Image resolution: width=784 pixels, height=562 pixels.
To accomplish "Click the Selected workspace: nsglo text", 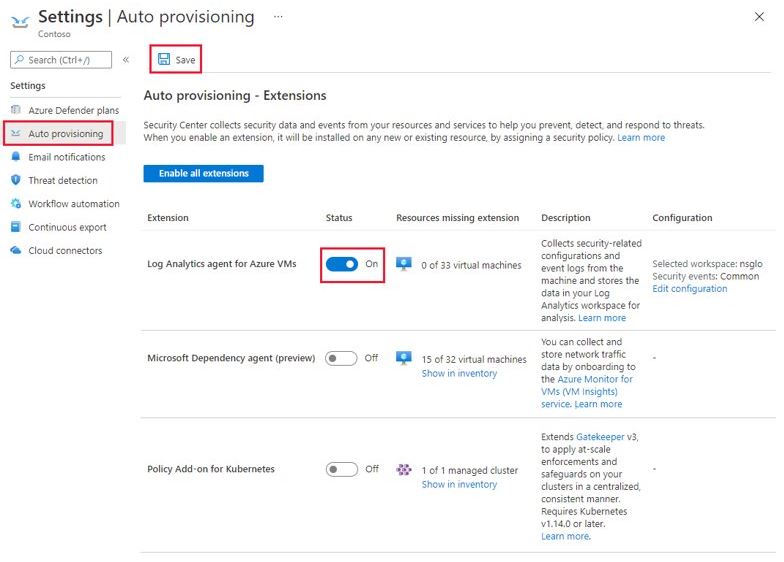I will tap(708, 264).
